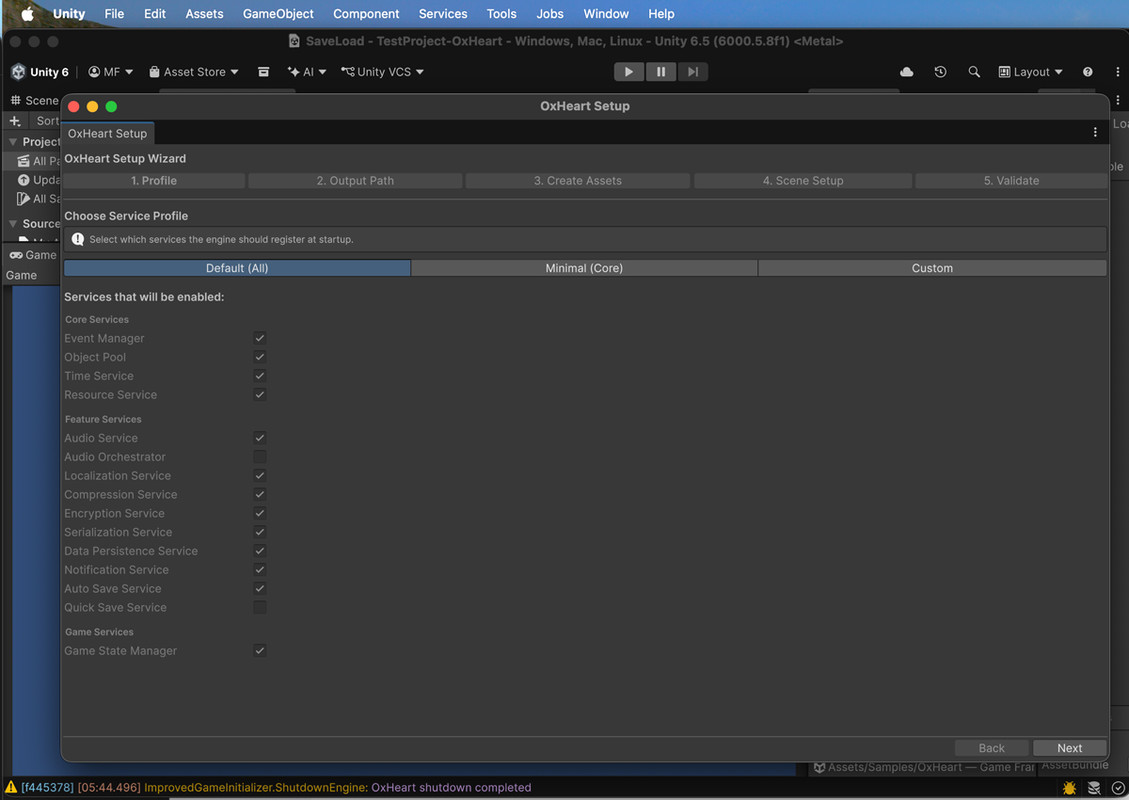
Task: Toggle the Resource Service checkbox
Action: [x=260, y=395]
